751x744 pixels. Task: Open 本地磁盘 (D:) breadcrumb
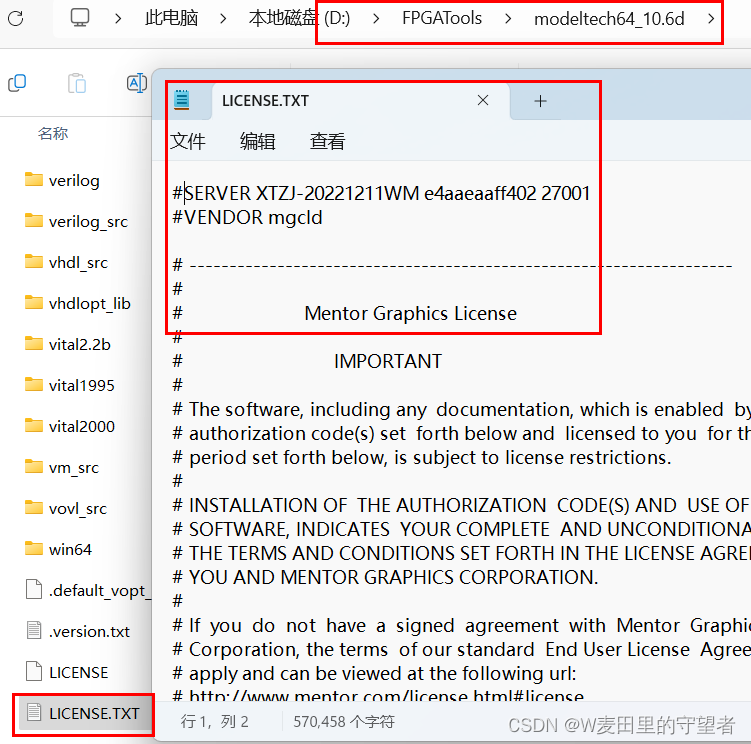(x=299, y=18)
